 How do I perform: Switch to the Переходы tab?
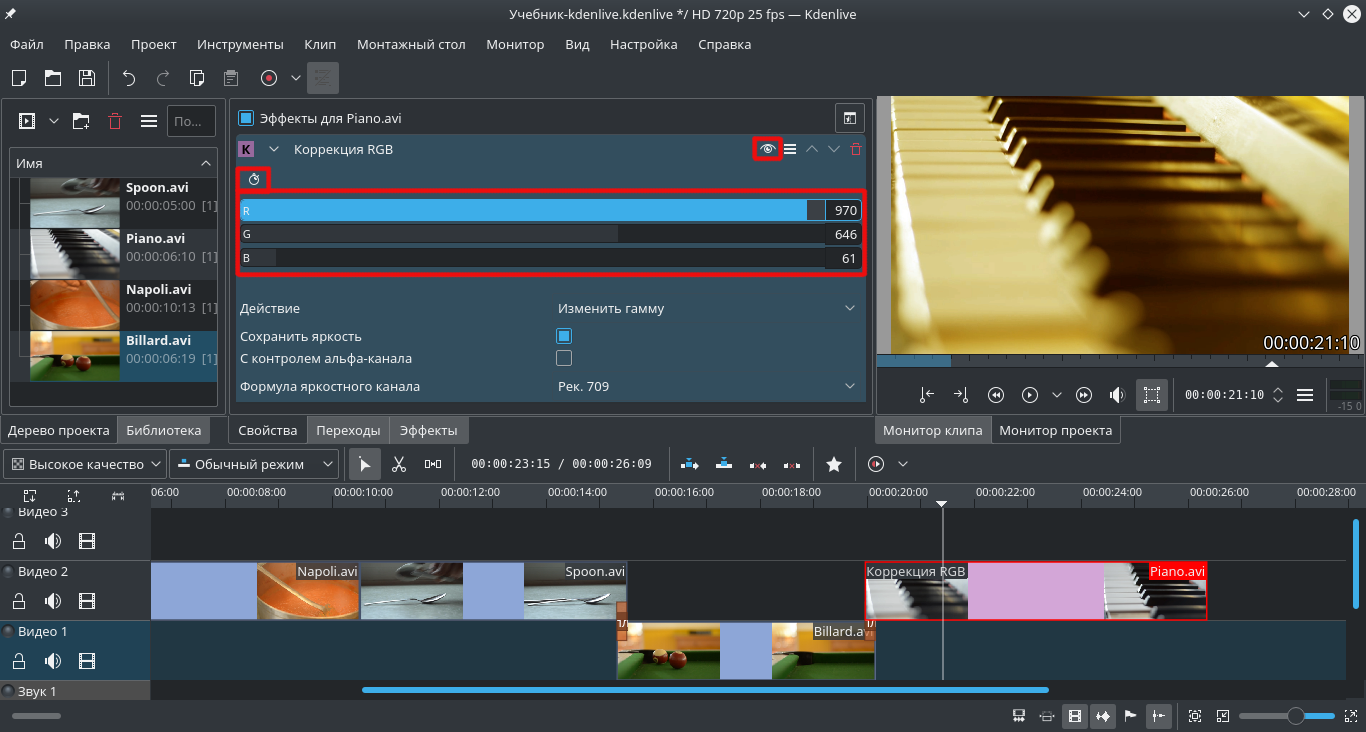(348, 431)
